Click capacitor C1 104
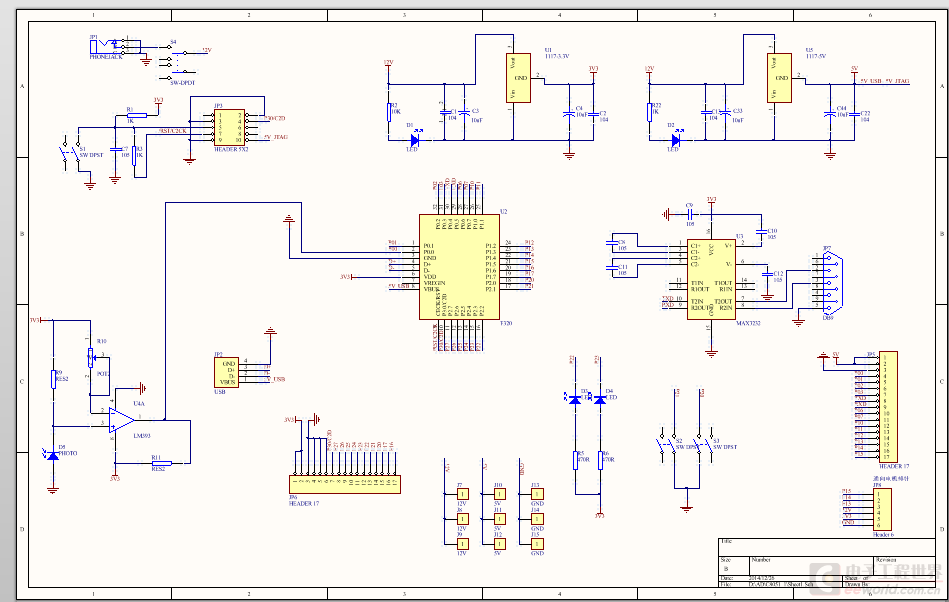Viewport: 949px width, 602px height. 444,112
